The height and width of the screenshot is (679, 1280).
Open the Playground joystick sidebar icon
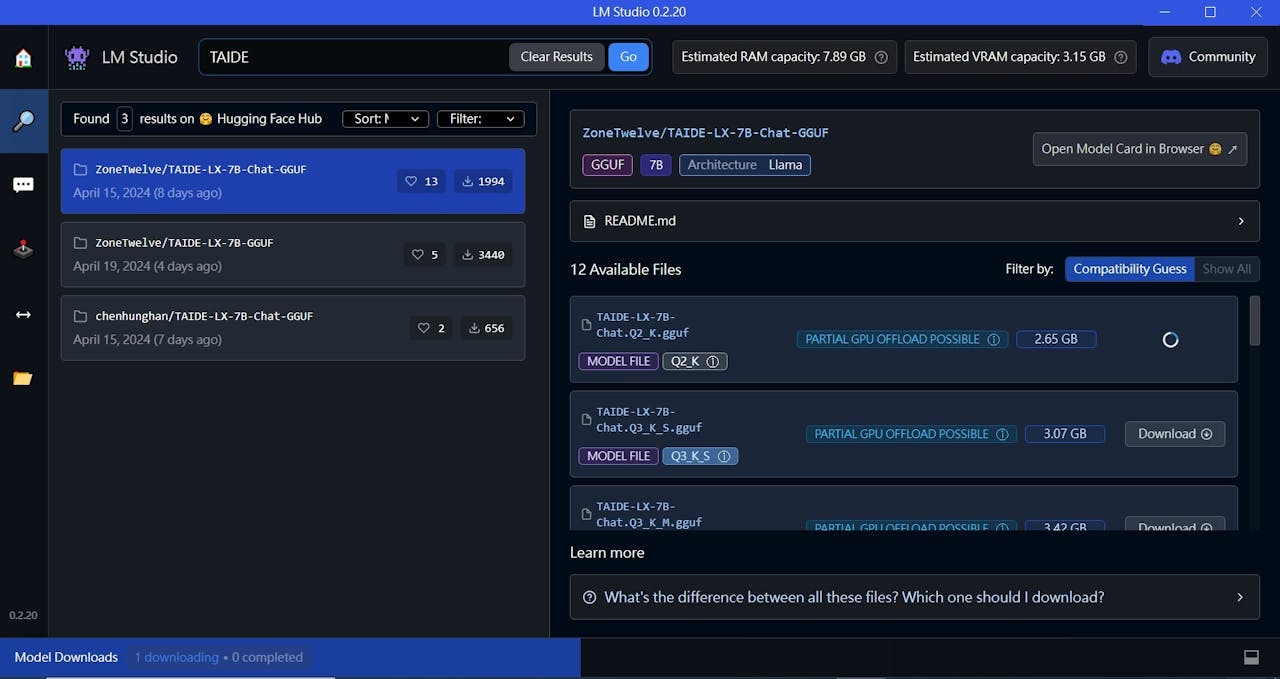pyautogui.click(x=23, y=250)
